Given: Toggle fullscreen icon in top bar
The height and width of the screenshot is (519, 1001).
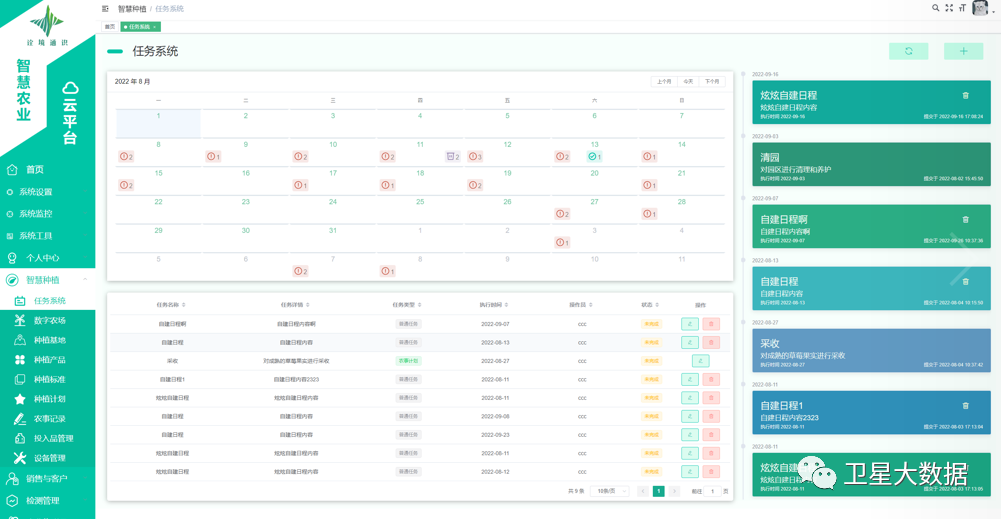Looking at the screenshot, I should point(949,8).
